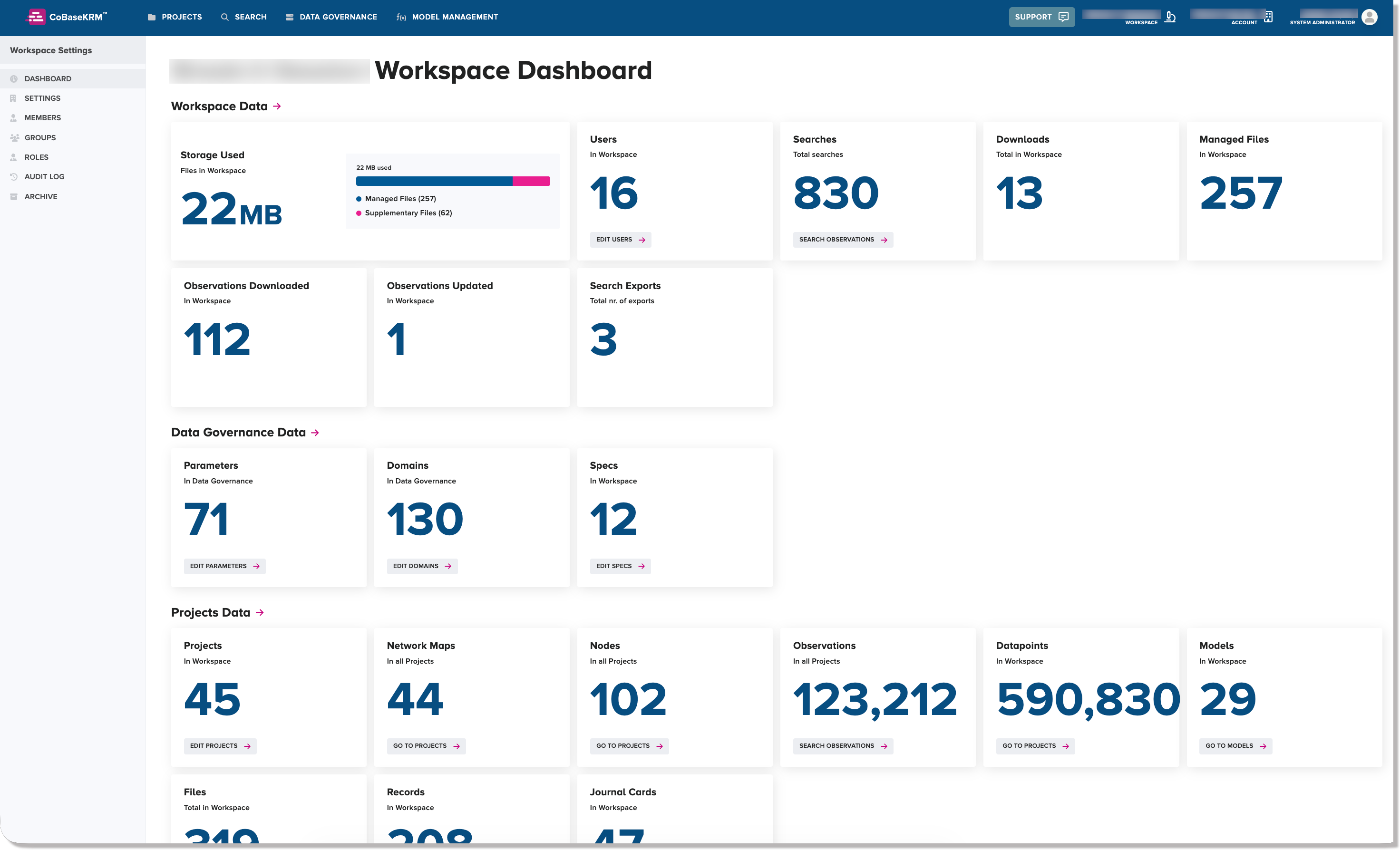The height and width of the screenshot is (850, 1400).
Task: Open Groups in the sidebar
Action: pyautogui.click(x=73, y=137)
